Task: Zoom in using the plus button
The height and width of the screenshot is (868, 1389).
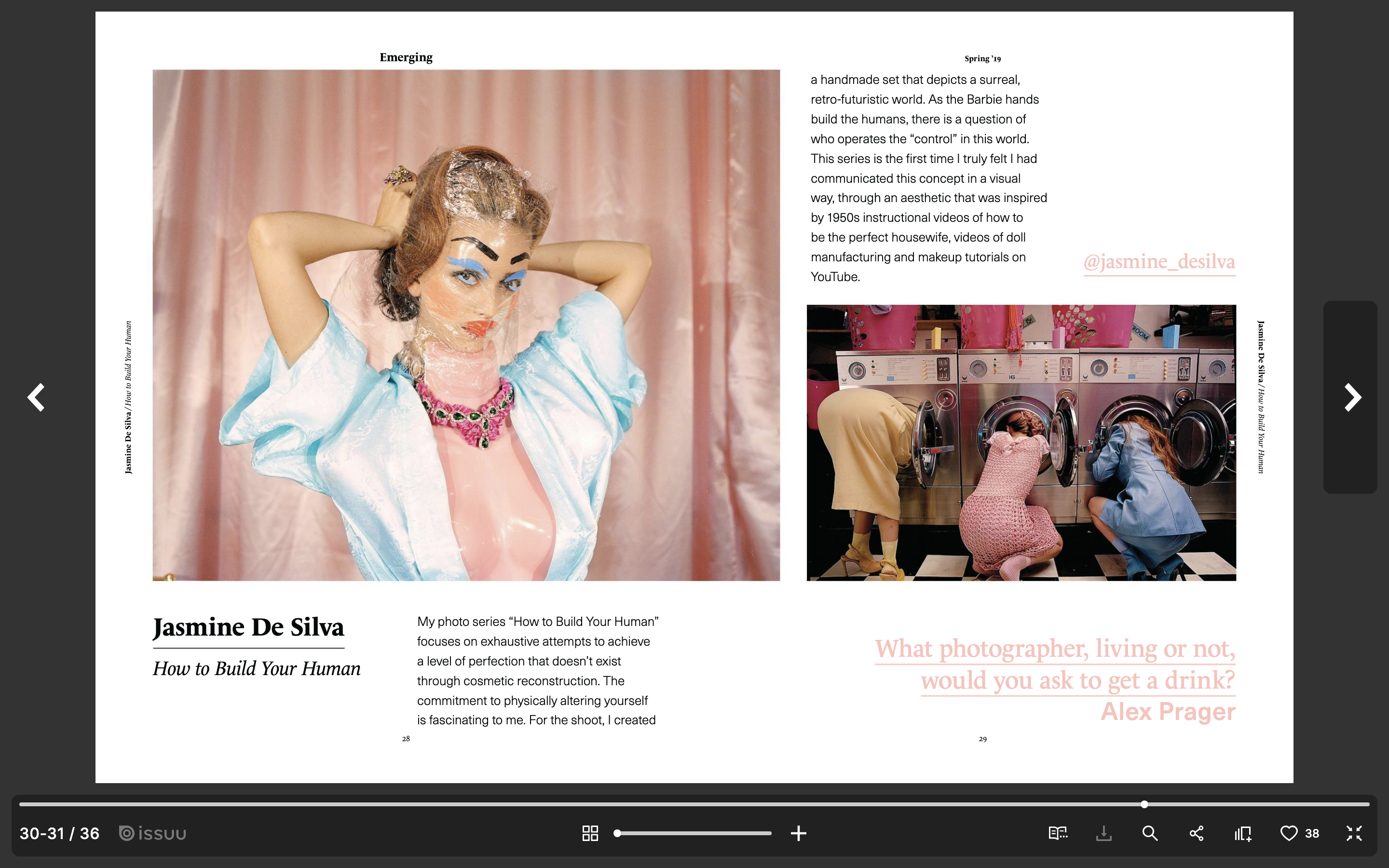Action: (x=798, y=833)
